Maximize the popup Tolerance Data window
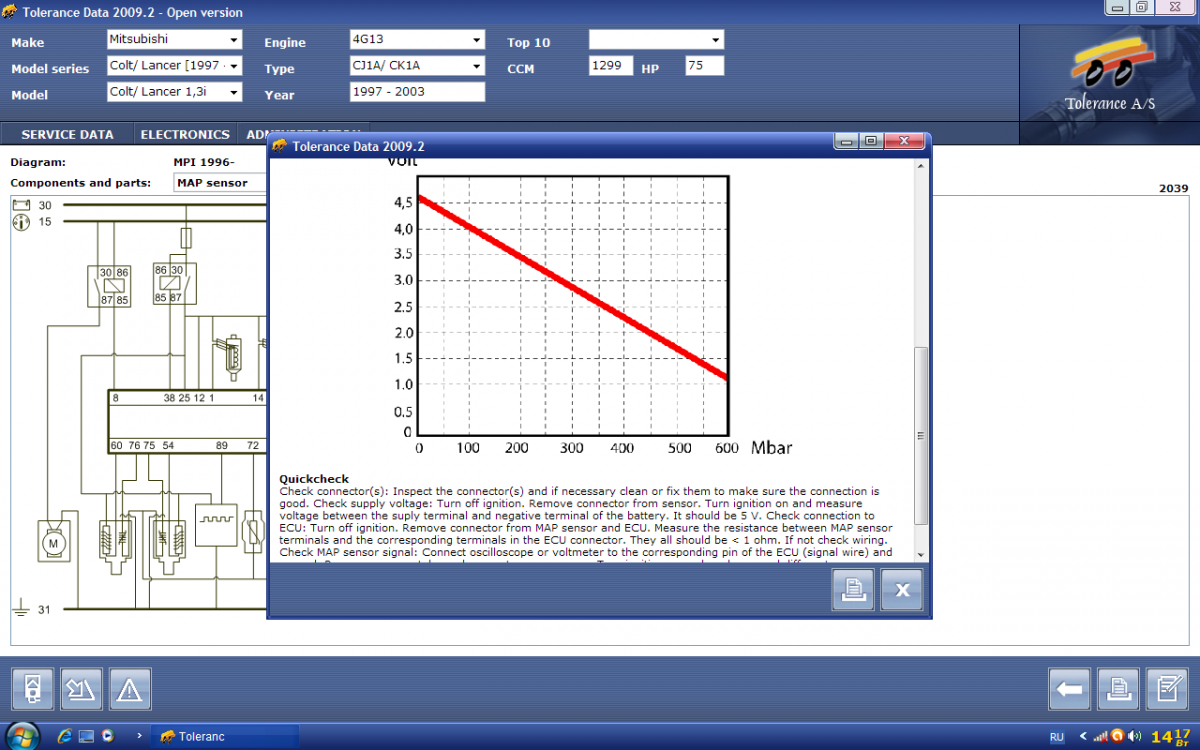This screenshot has height=750, width=1200. 870,142
